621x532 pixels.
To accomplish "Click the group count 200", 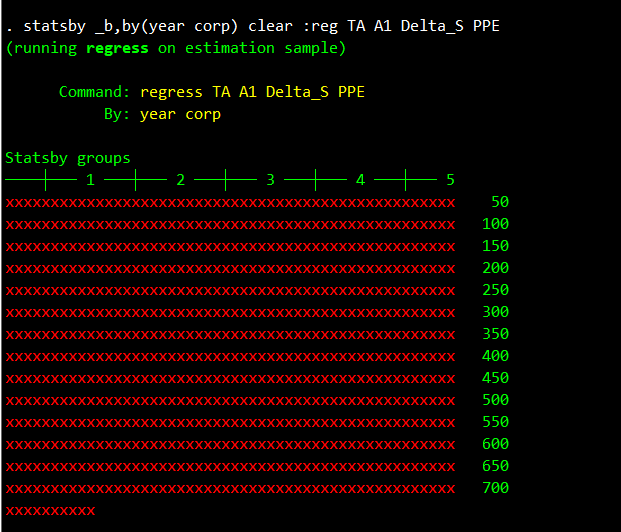I will coord(495,268).
